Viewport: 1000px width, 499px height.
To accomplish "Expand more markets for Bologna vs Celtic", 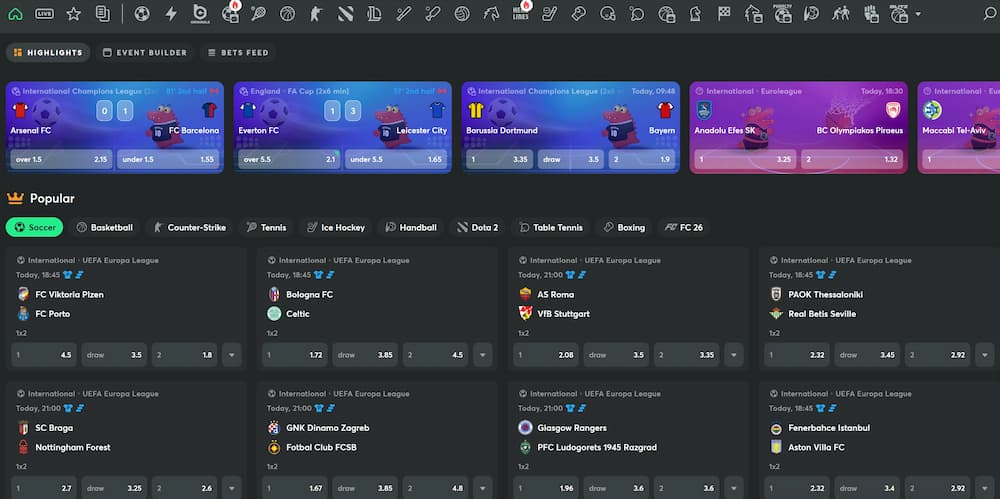I will point(483,355).
